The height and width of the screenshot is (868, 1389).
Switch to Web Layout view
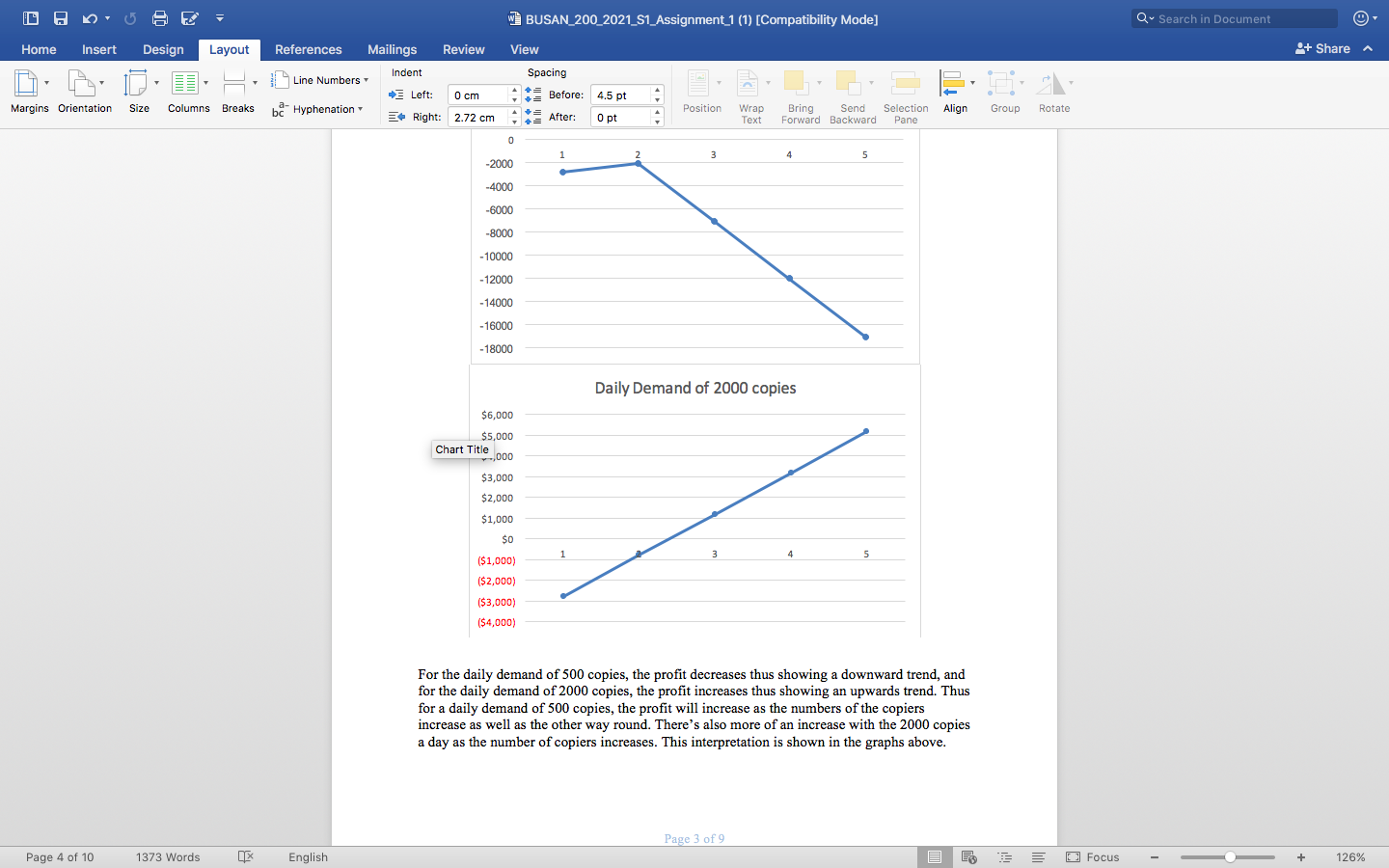click(x=969, y=856)
